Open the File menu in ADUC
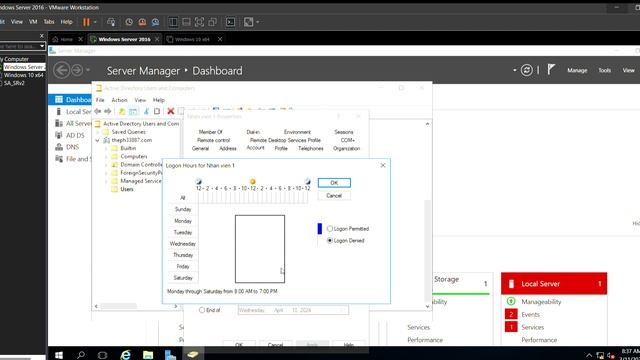The image size is (640, 360). [x=100, y=100]
